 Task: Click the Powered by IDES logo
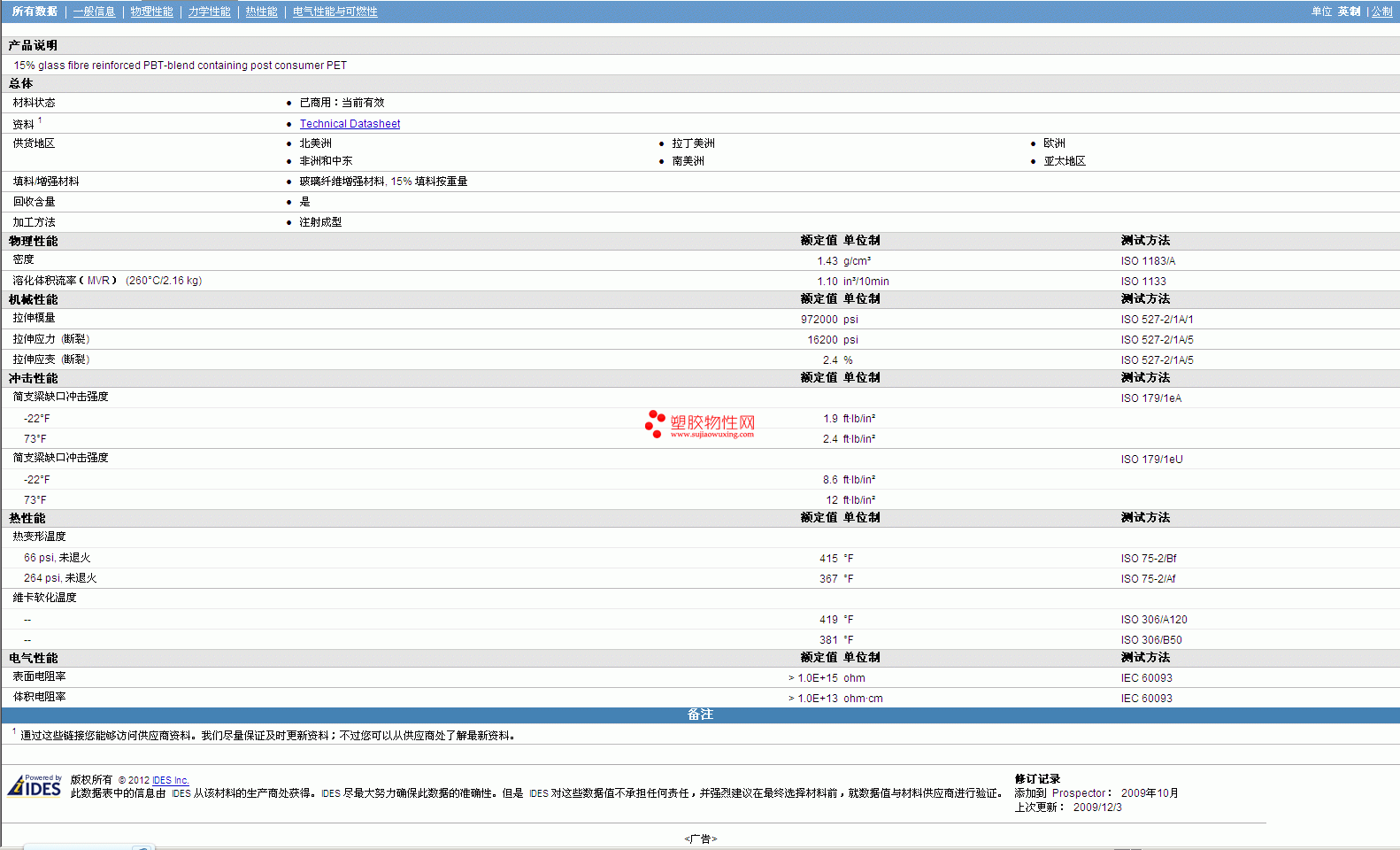click(35, 786)
